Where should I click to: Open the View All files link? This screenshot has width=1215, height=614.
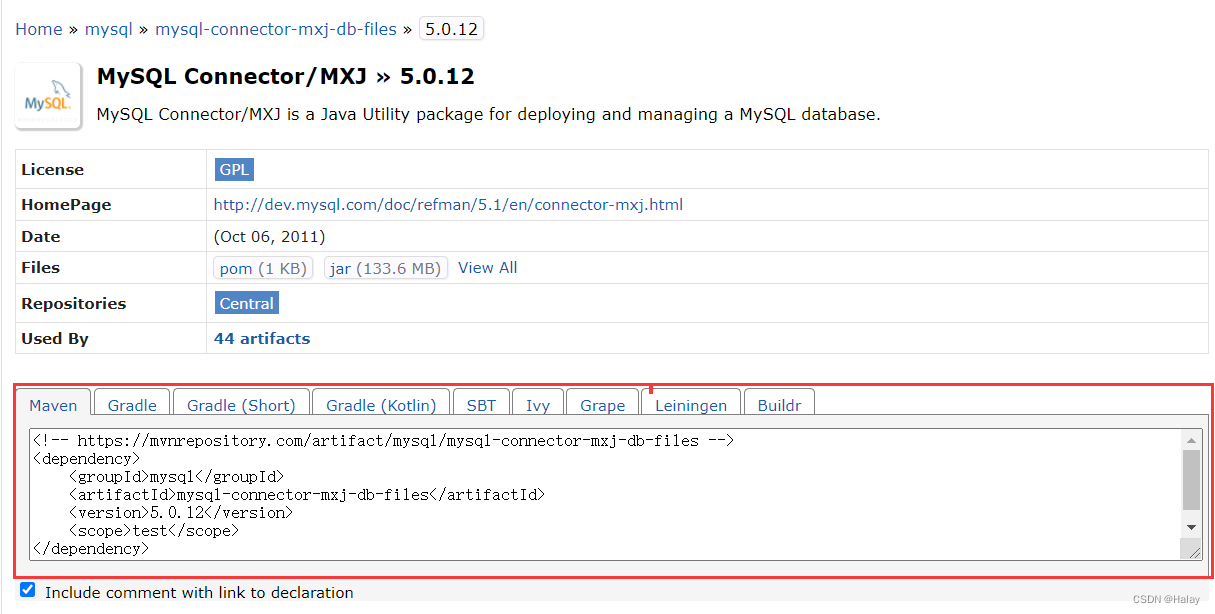pyautogui.click(x=487, y=267)
